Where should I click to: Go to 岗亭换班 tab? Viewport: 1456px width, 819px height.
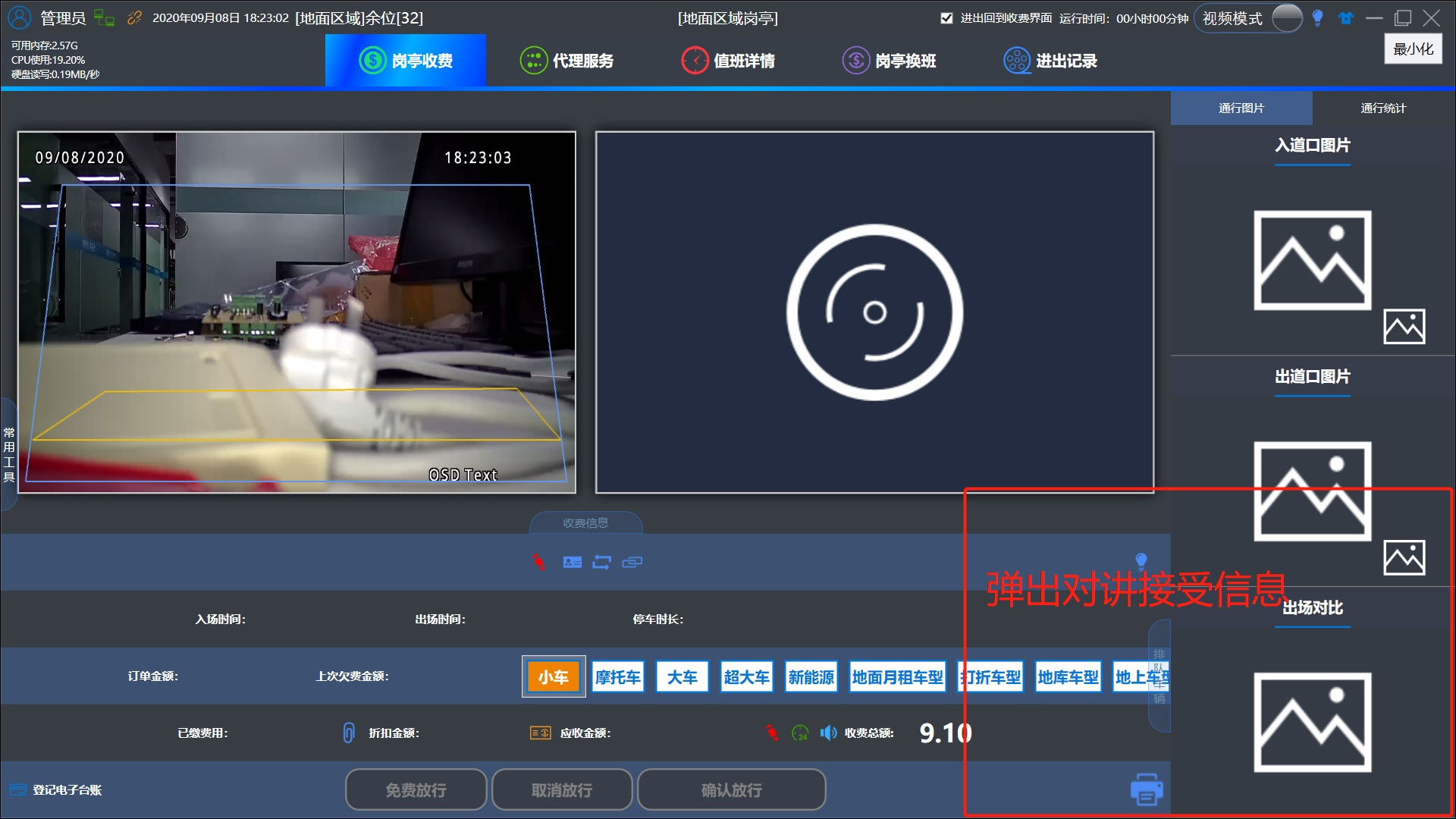pyautogui.click(x=890, y=61)
